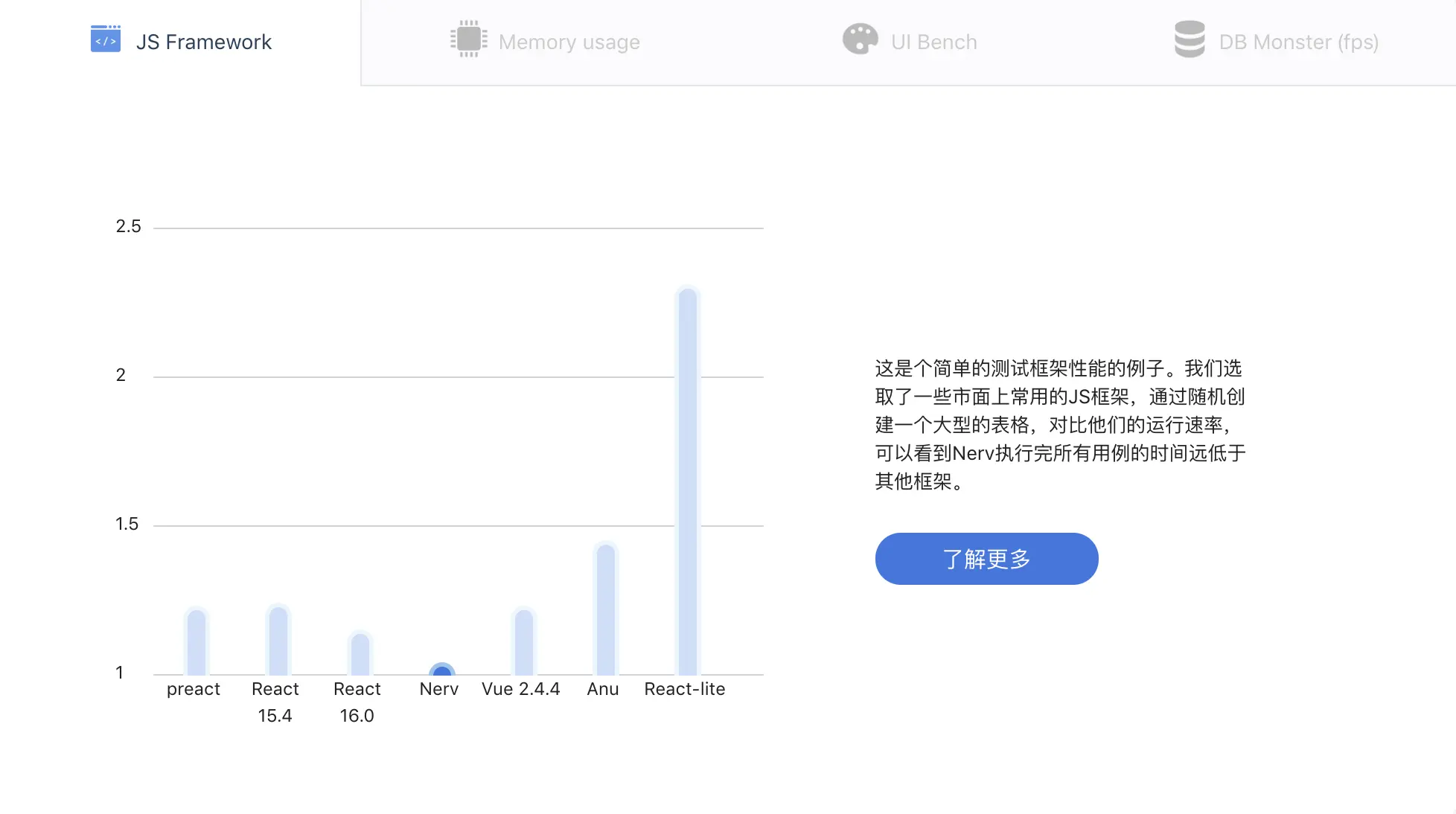Click the Vue 2.4.4 axis label

coord(521,689)
